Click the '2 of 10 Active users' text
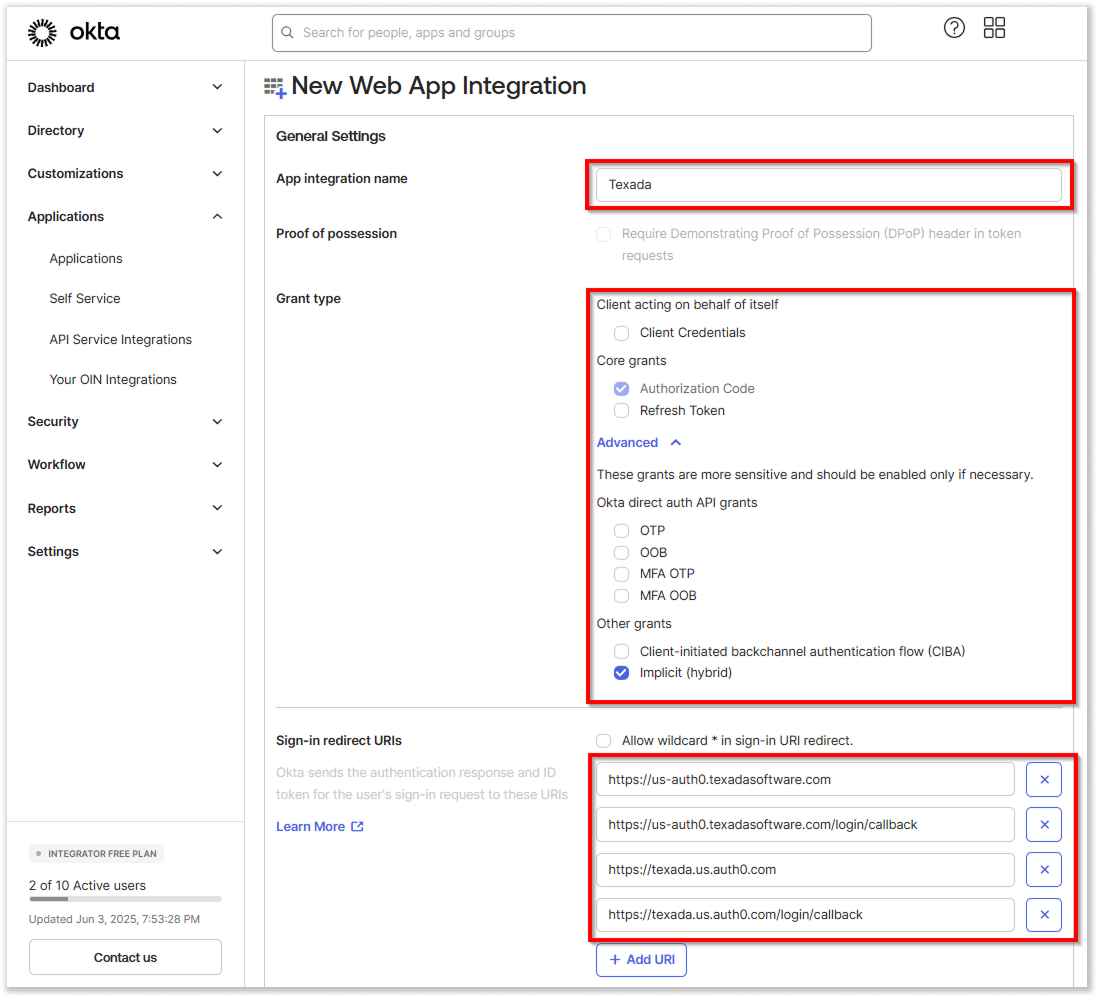1098x998 pixels. coord(88,885)
